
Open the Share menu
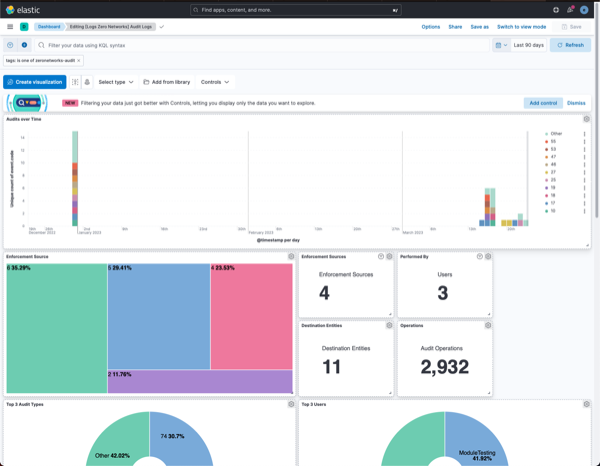tap(455, 27)
